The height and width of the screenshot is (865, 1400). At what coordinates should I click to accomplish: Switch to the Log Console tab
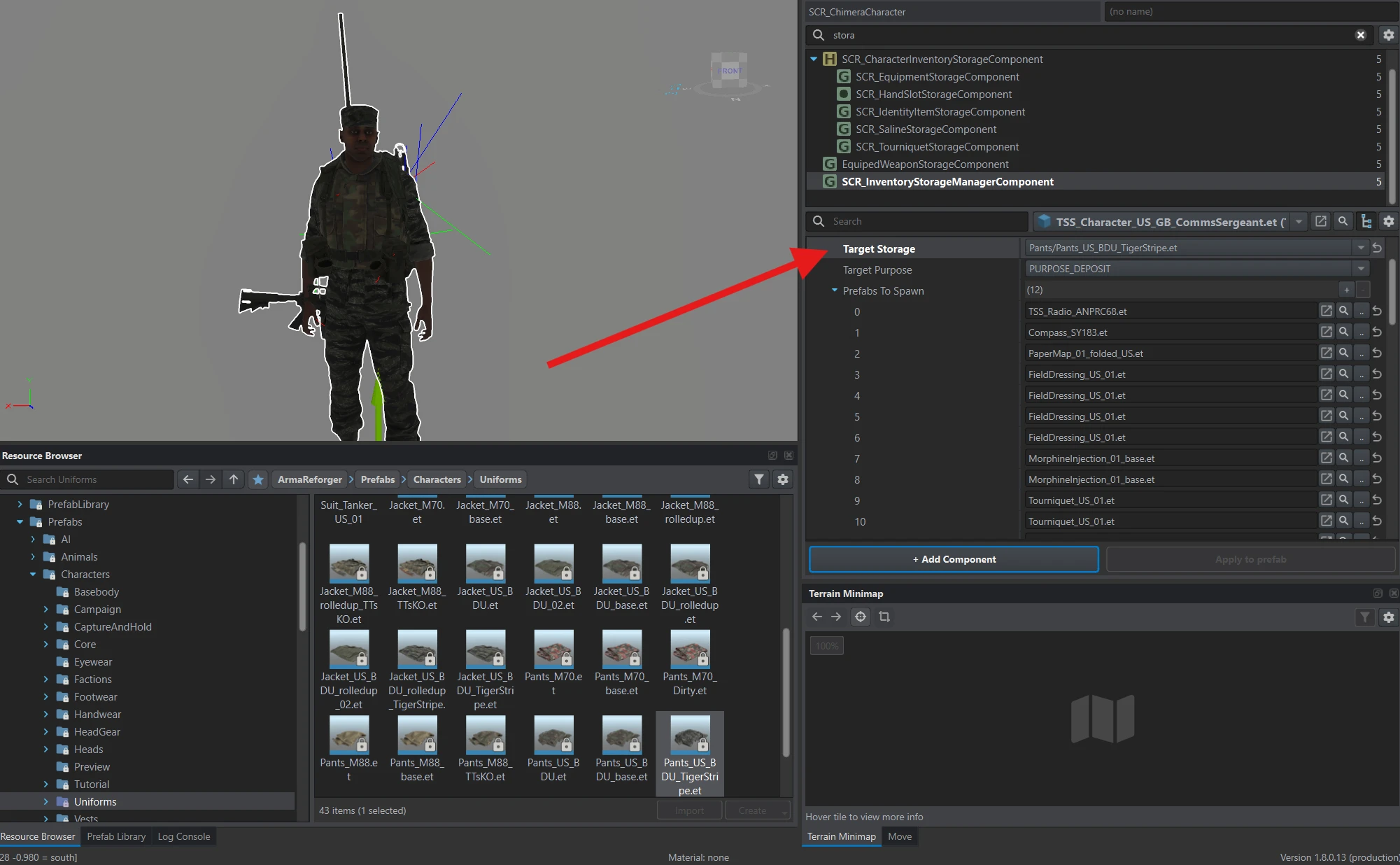pyautogui.click(x=183, y=836)
